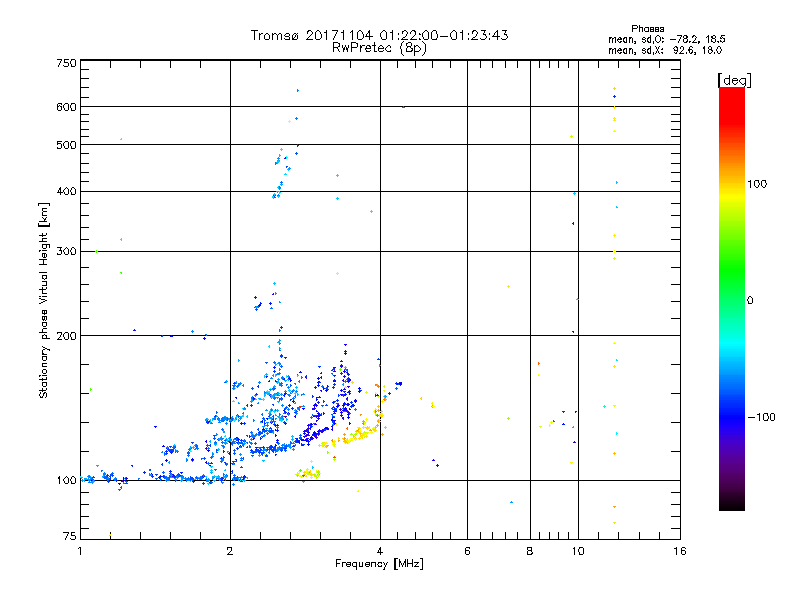Click the [deg] unit label
This screenshot has width=800, height=600.
coord(734,80)
